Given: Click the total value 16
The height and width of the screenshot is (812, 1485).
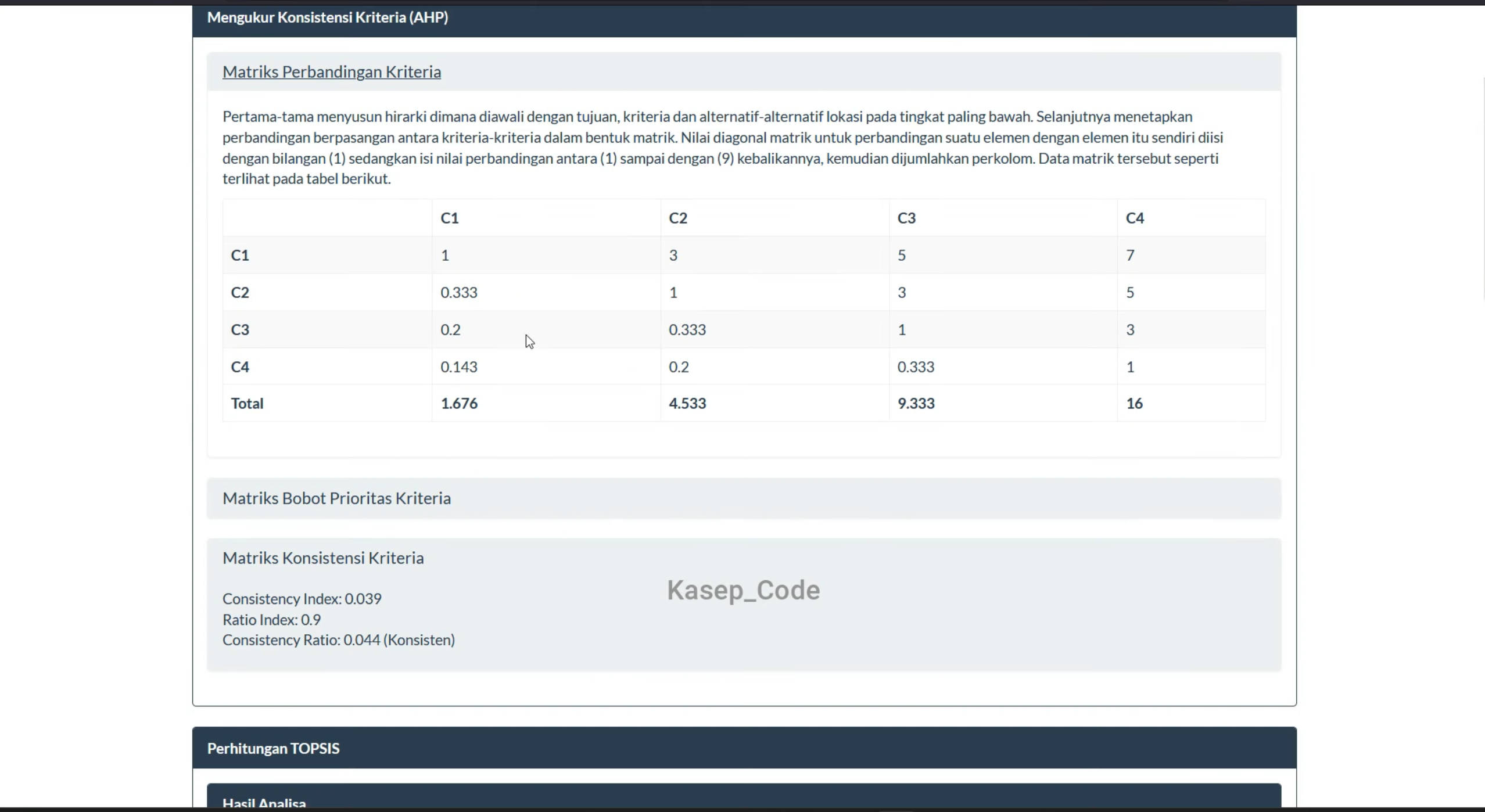Looking at the screenshot, I should pos(1134,403).
